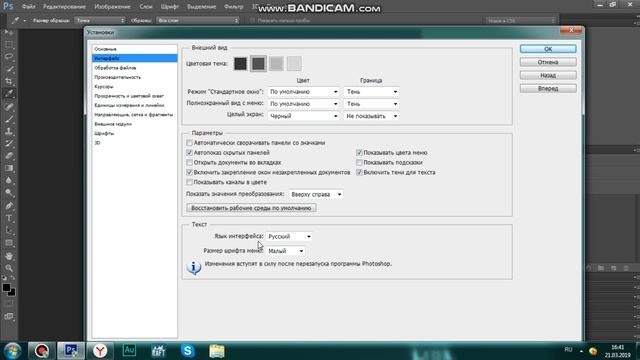Open Bandicam from the taskbar
The image size is (640, 360).
click(42, 351)
